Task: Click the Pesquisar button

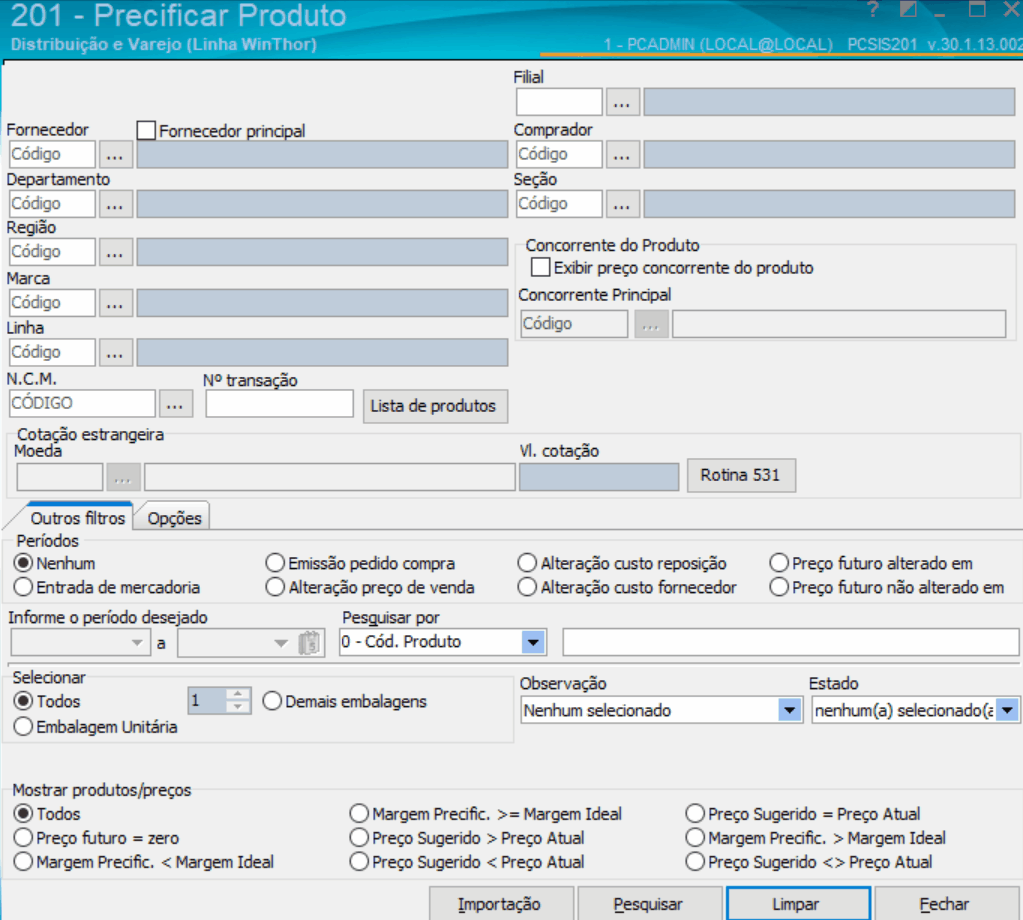Action: 650,904
